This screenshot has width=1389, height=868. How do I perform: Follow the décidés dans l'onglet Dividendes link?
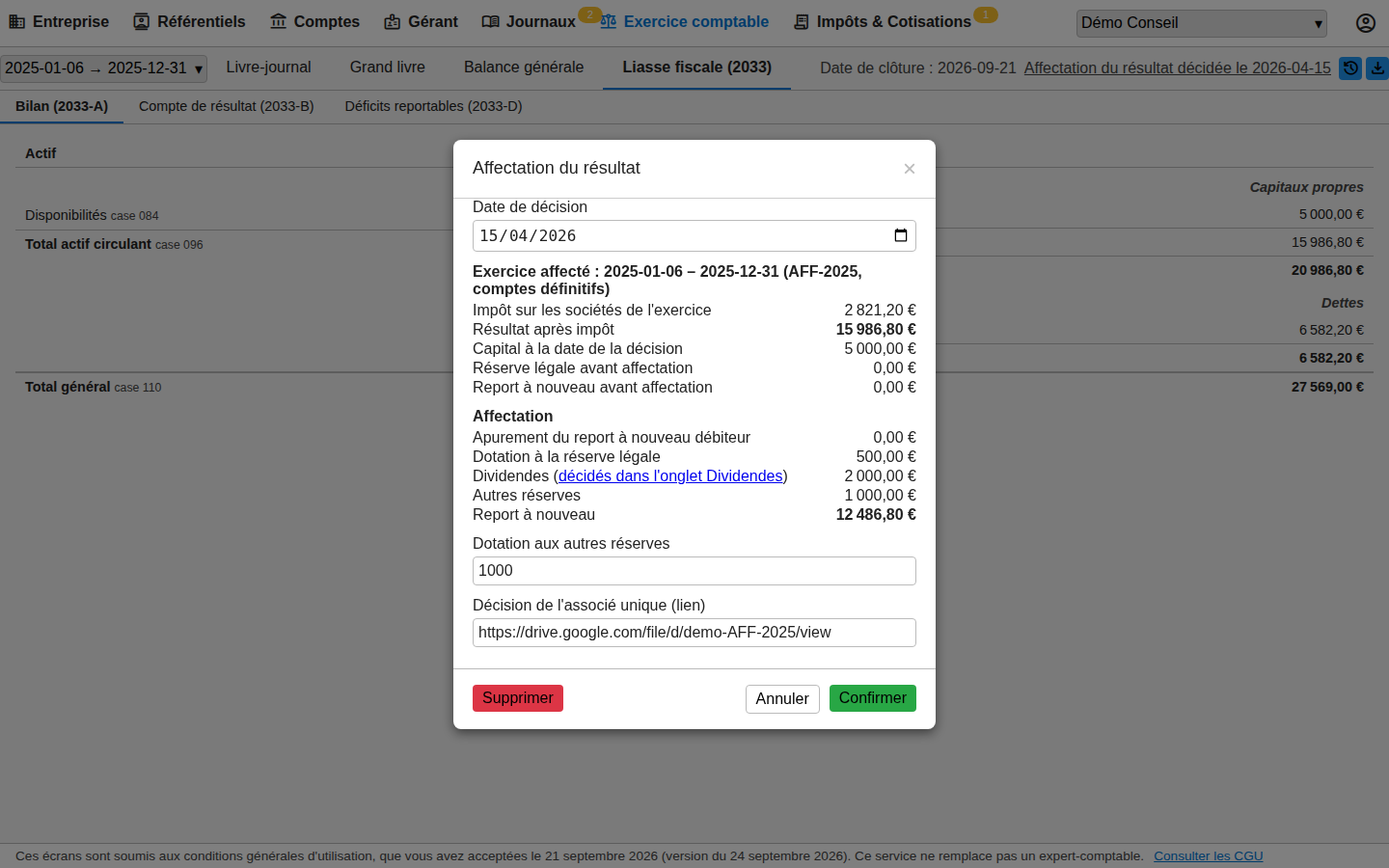click(x=670, y=476)
